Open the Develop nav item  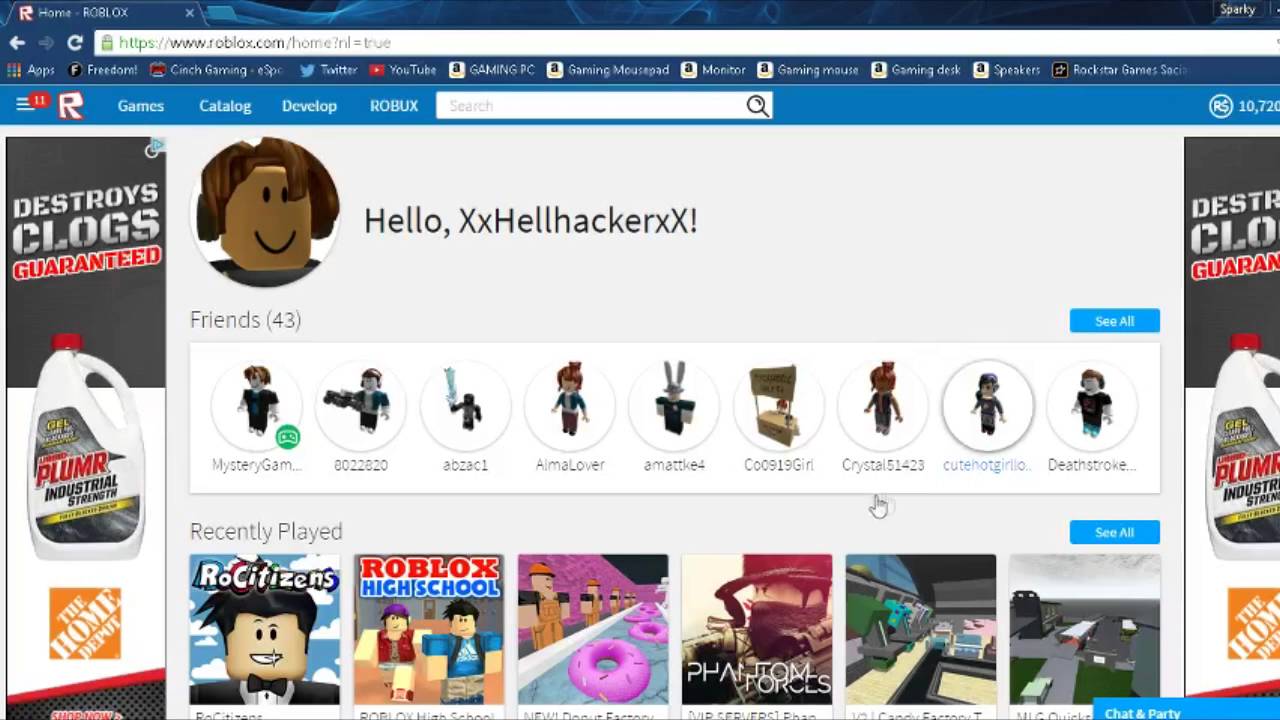[x=309, y=105]
